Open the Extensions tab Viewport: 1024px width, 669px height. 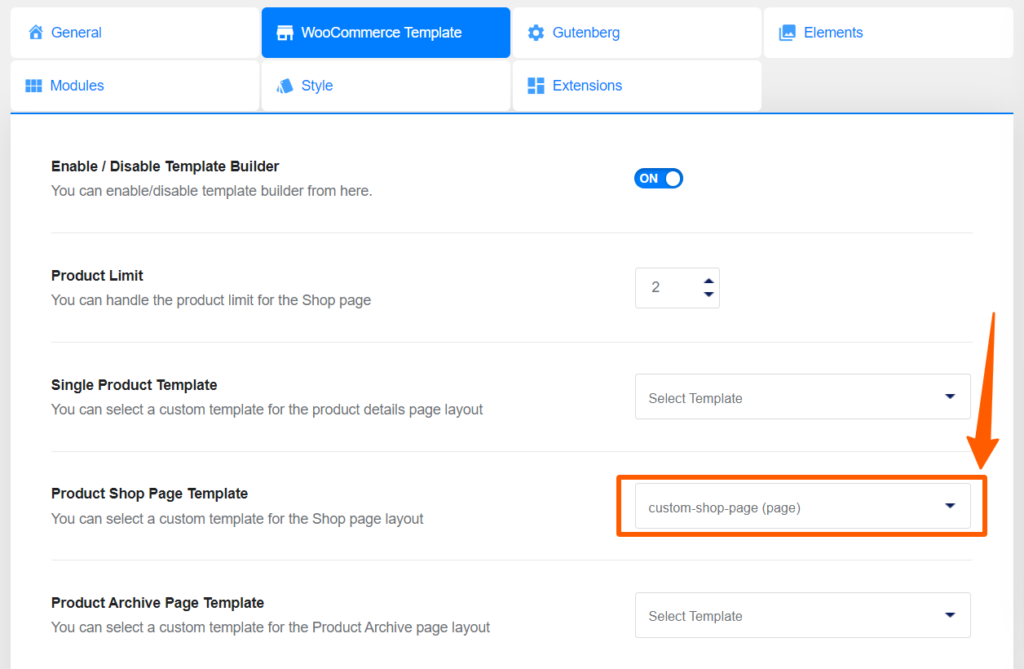pyautogui.click(x=637, y=86)
